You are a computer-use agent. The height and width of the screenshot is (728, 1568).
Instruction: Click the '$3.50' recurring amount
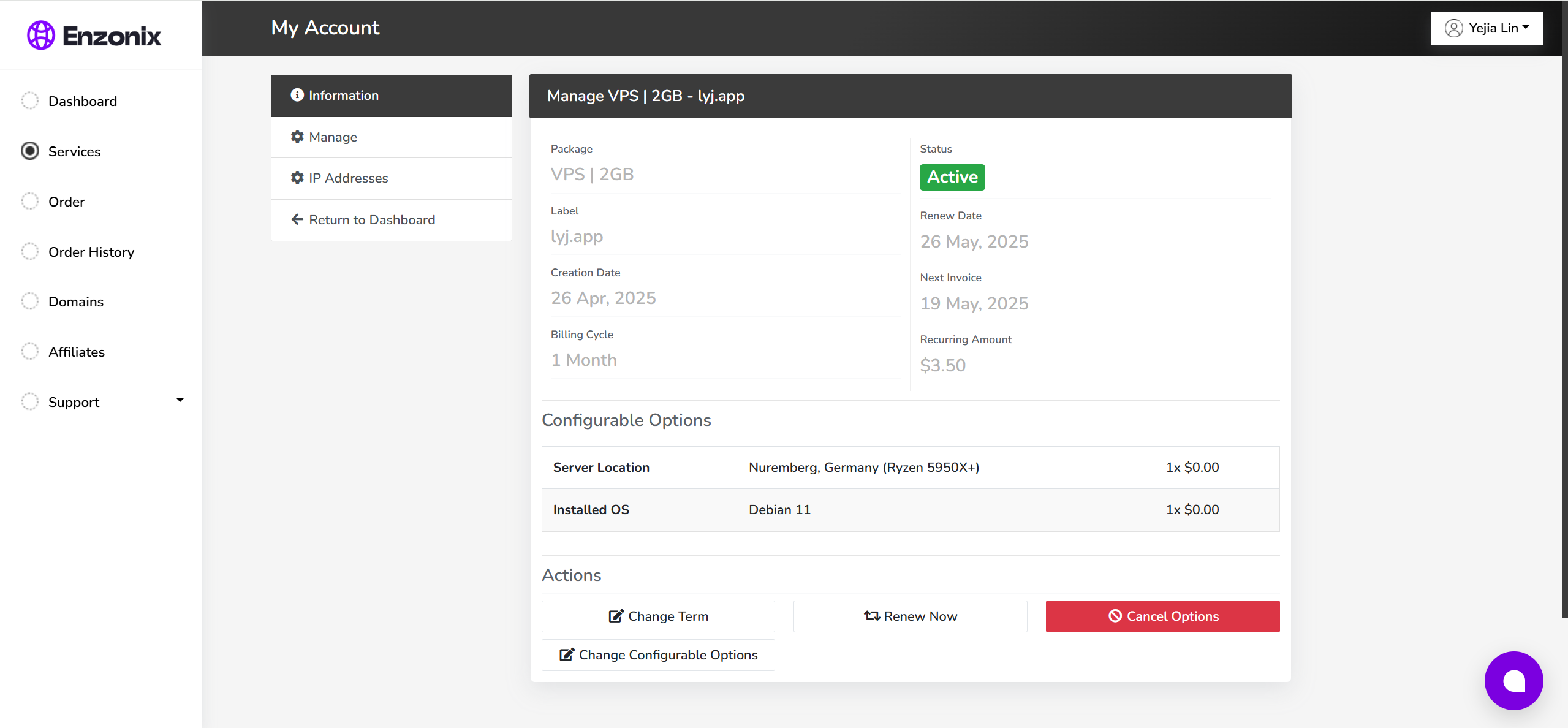coord(942,365)
